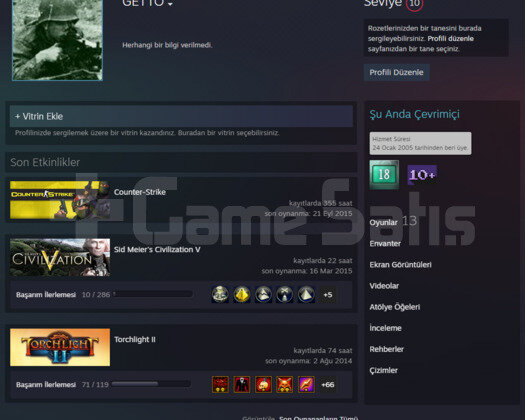
Task: Open Civilization V Başarım İlerlemesi label
Action: click(46, 295)
